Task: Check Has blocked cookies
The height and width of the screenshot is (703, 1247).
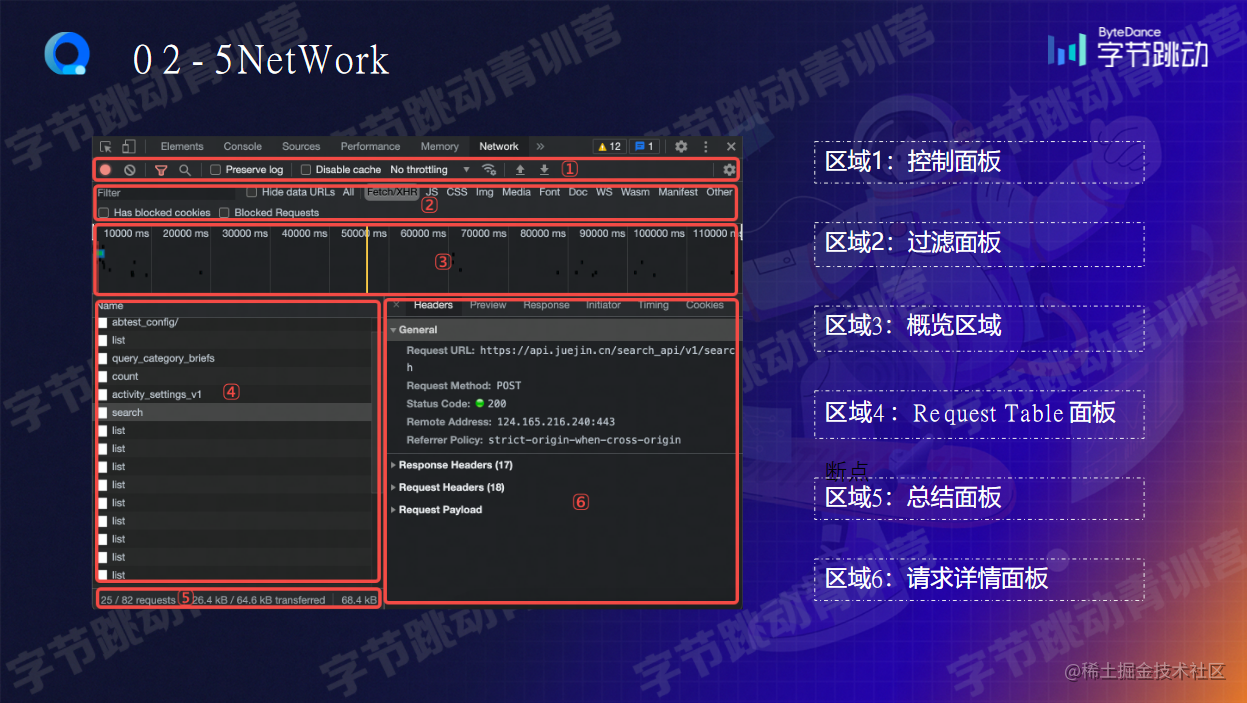Action: tap(104, 212)
